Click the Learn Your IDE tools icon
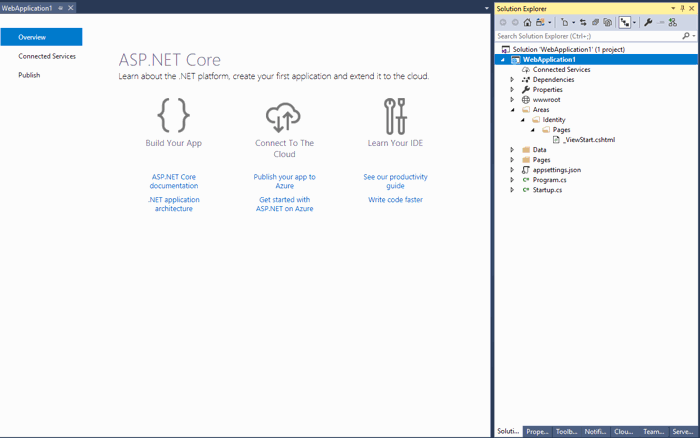Image resolution: width=700 pixels, height=438 pixels. pos(395,116)
